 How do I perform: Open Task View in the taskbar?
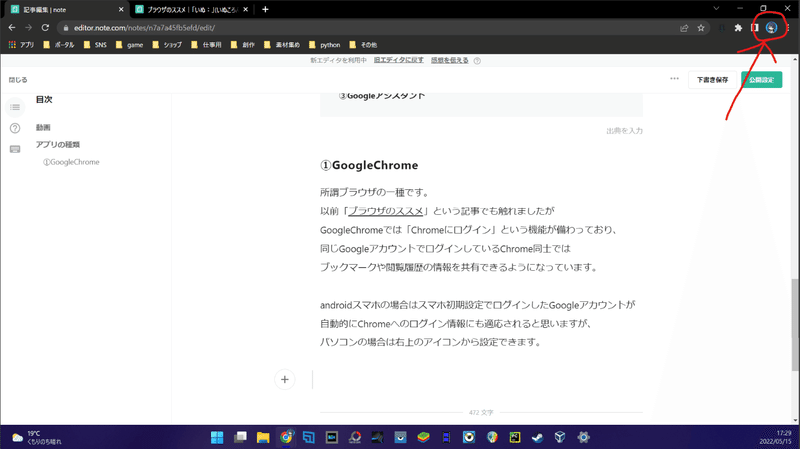240,437
